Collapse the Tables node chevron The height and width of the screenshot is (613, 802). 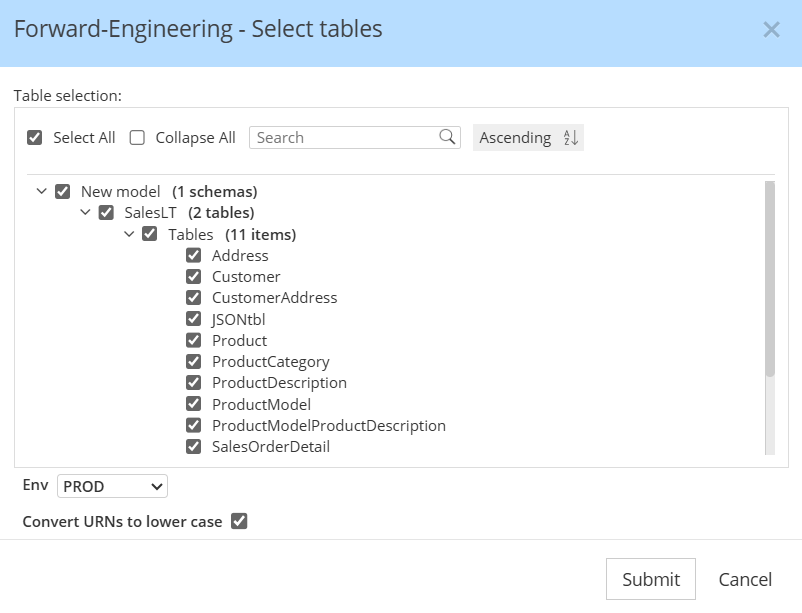point(128,234)
